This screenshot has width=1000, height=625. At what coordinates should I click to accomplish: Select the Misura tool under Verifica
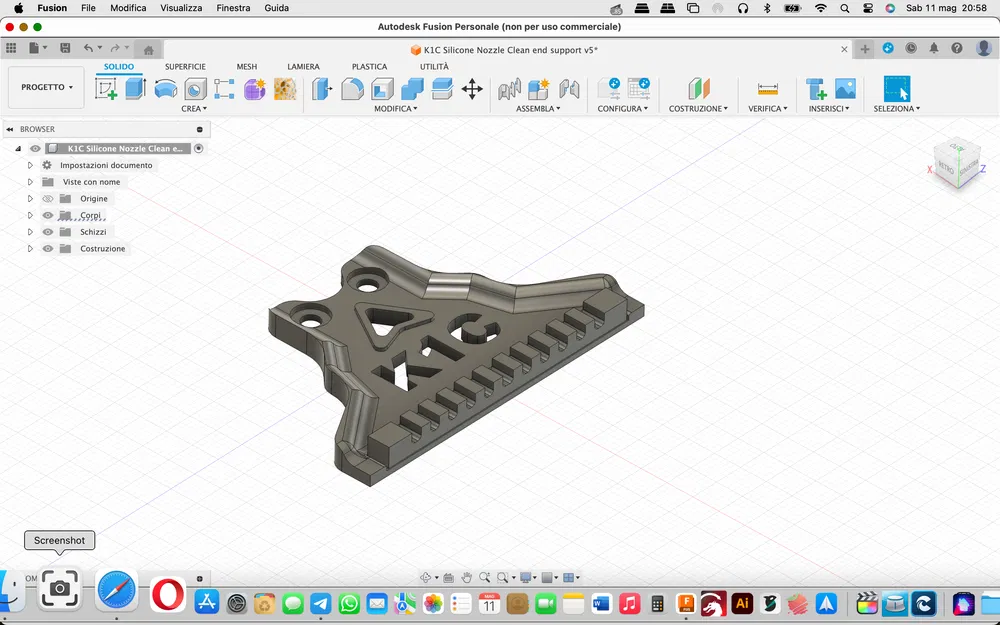pos(768,89)
